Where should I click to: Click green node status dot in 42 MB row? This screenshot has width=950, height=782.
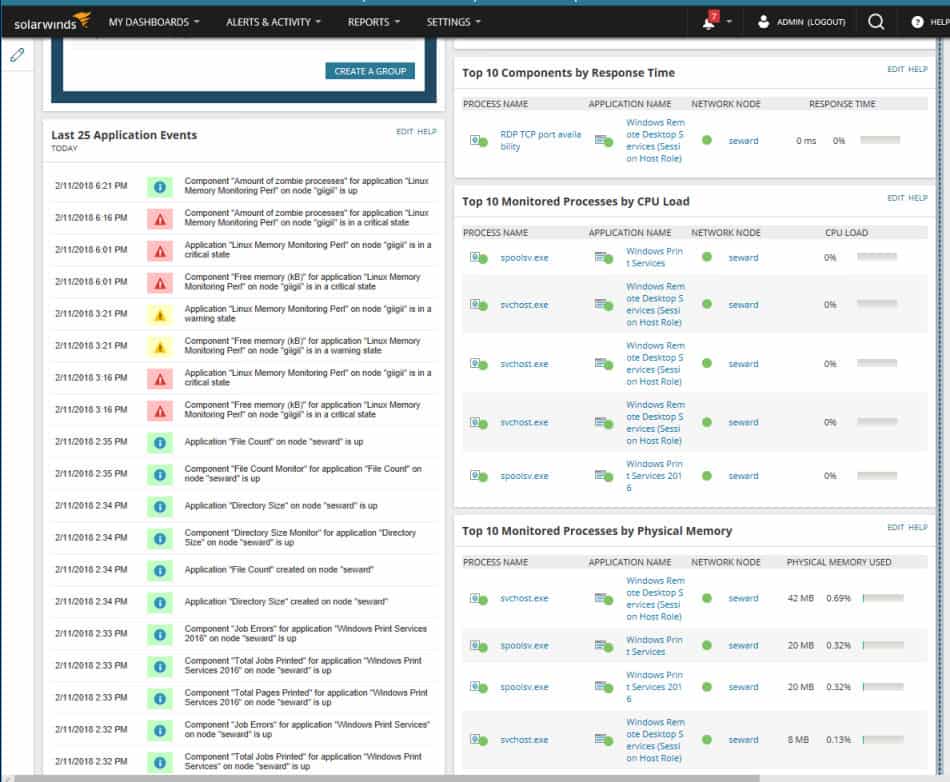click(x=706, y=598)
